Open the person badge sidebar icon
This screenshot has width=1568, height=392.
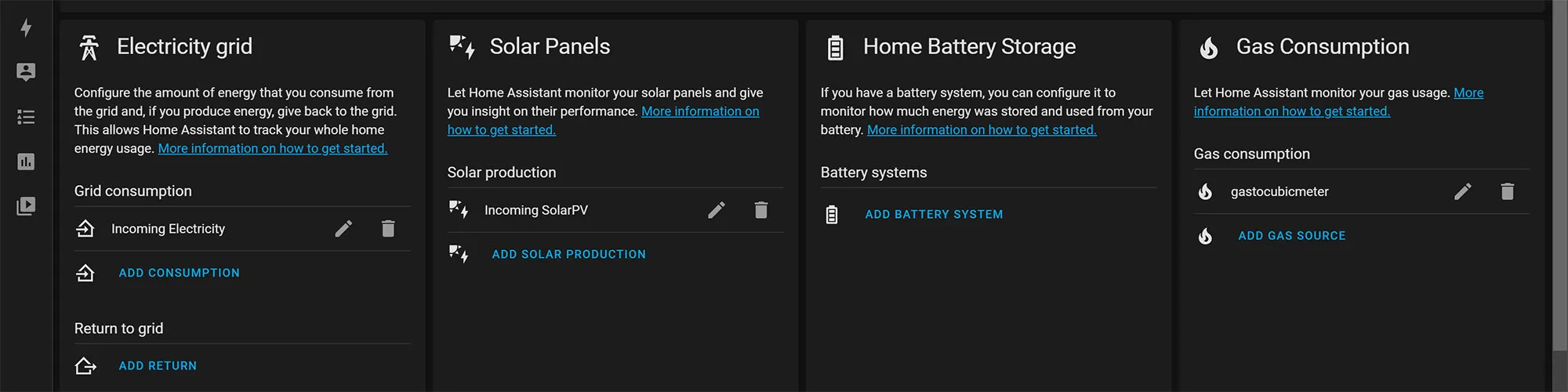(x=26, y=72)
